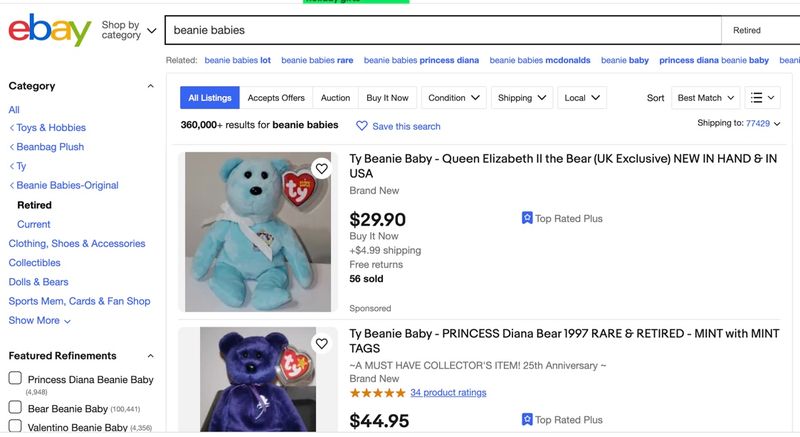This screenshot has height=437, width=800.
Task: Open the Best Match sort dropdown
Action: click(x=706, y=98)
